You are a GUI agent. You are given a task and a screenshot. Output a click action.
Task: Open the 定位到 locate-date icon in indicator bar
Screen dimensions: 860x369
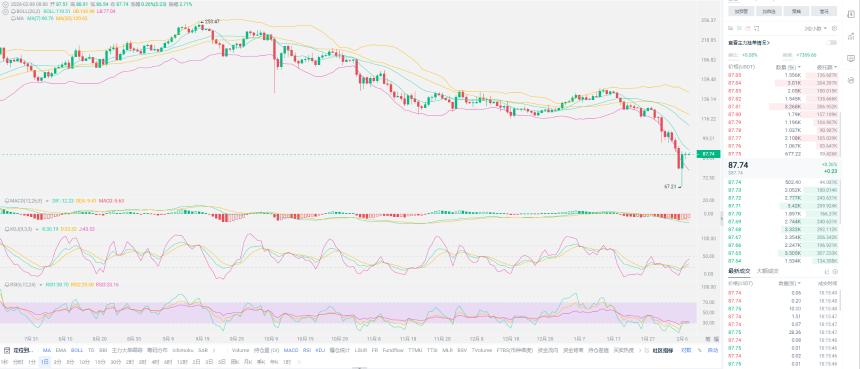(x=7, y=350)
